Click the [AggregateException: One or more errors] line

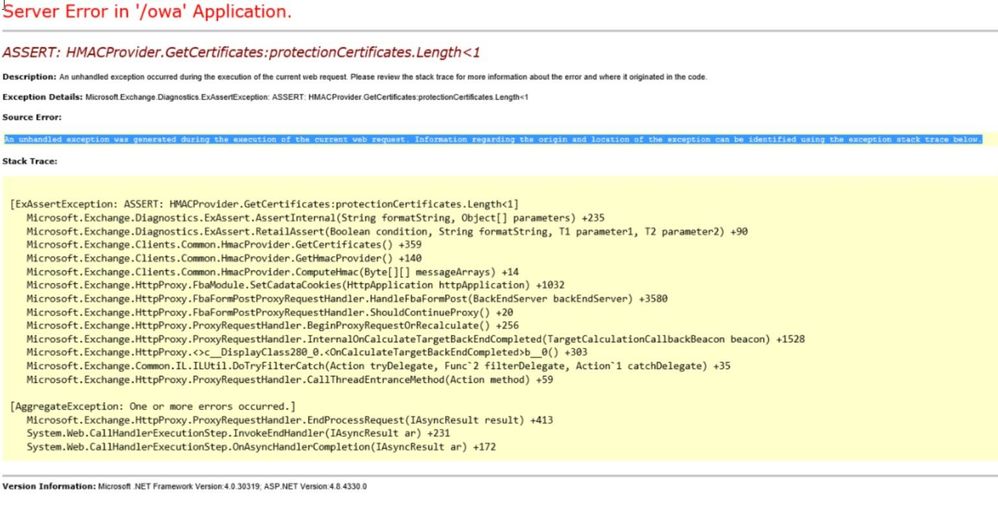pyautogui.click(x=153, y=406)
